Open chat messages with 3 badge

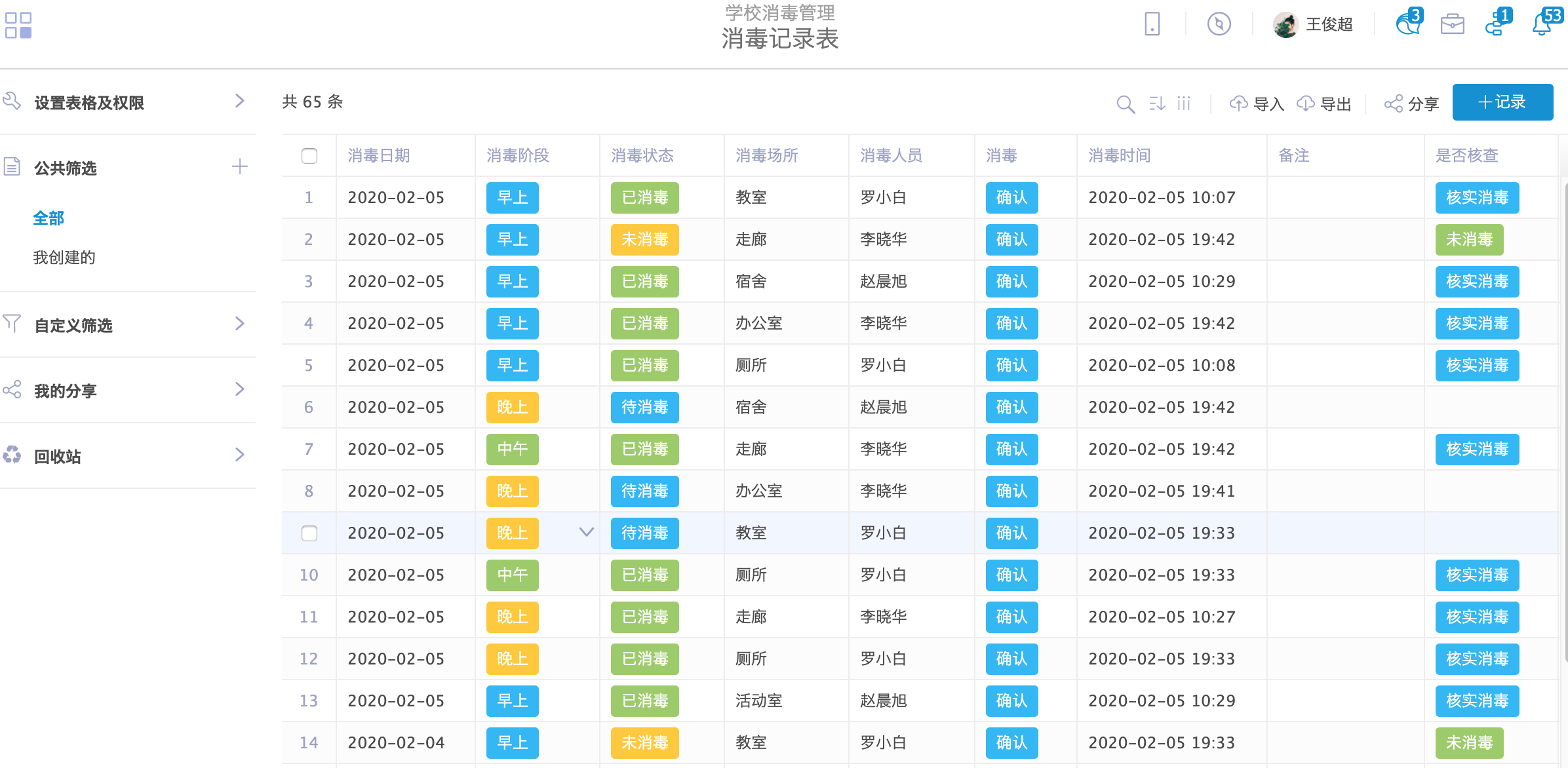(x=1407, y=24)
